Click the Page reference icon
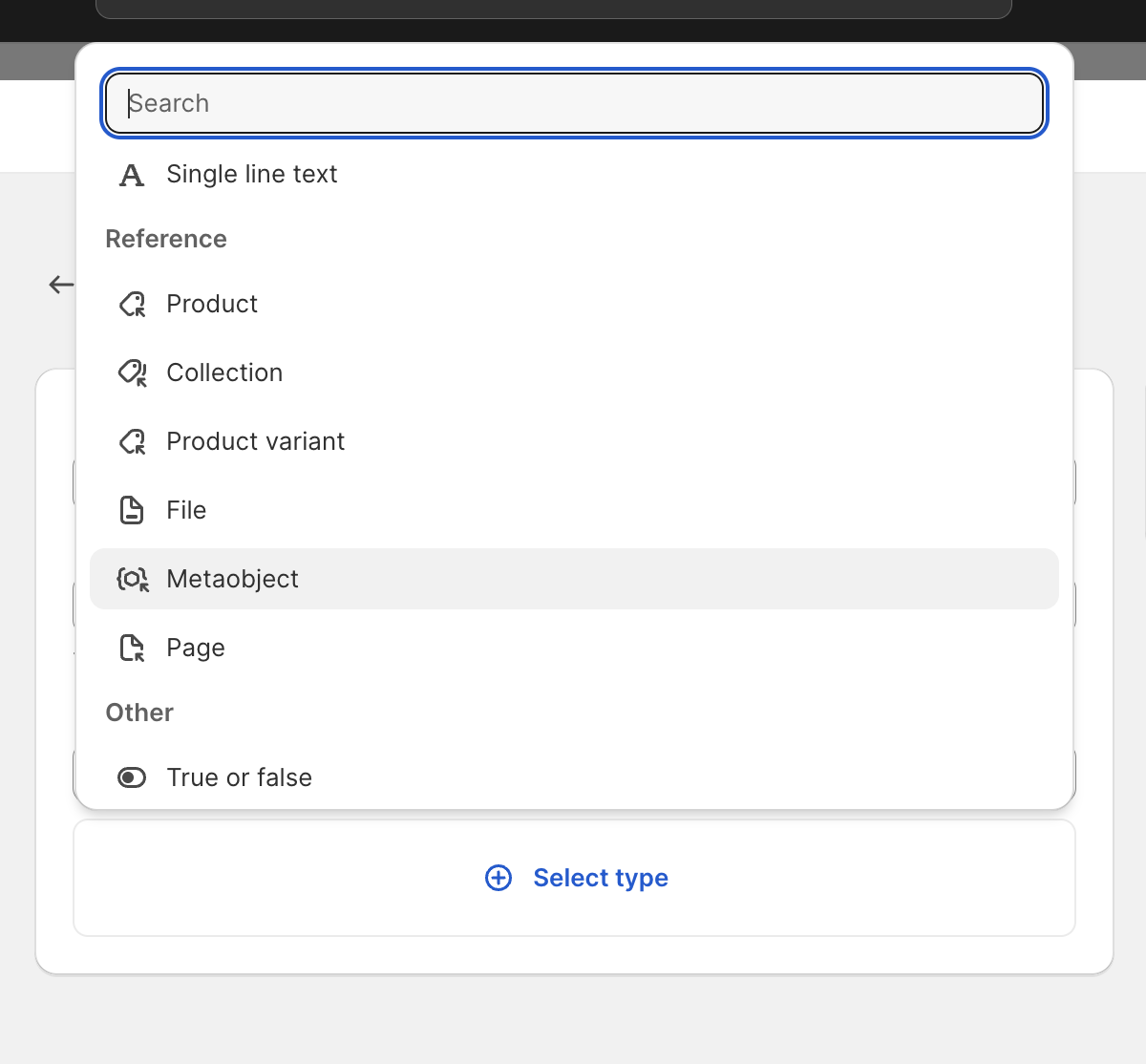This screenshot has height=1064, width=1146. click(132, 649)
